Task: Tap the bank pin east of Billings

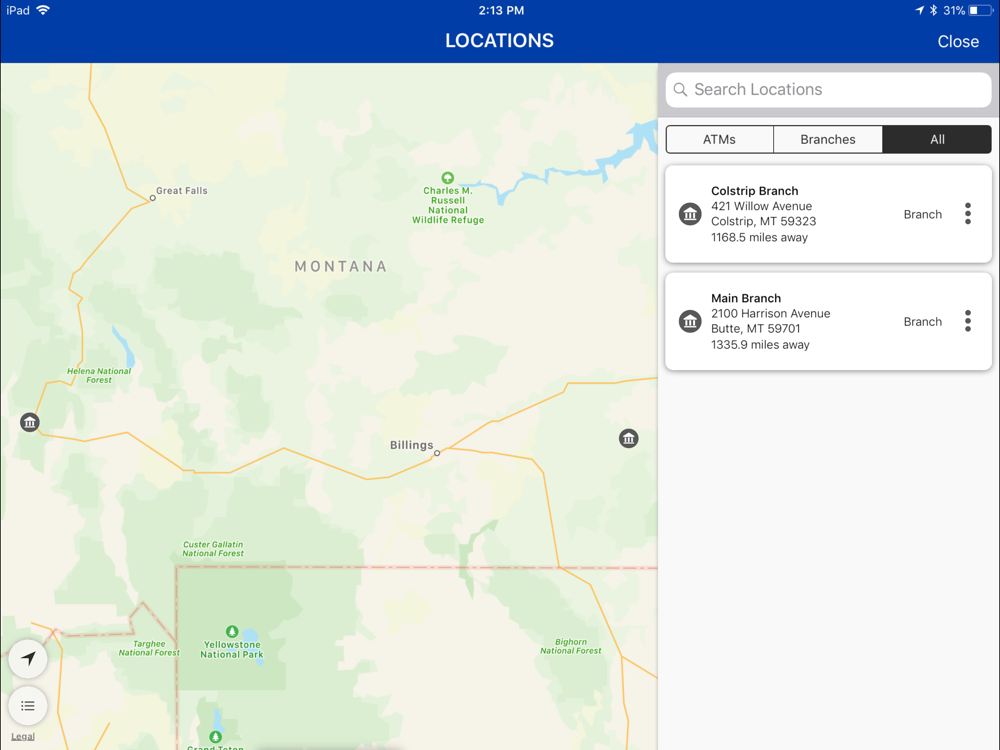Action: click(x=628, y=438)
